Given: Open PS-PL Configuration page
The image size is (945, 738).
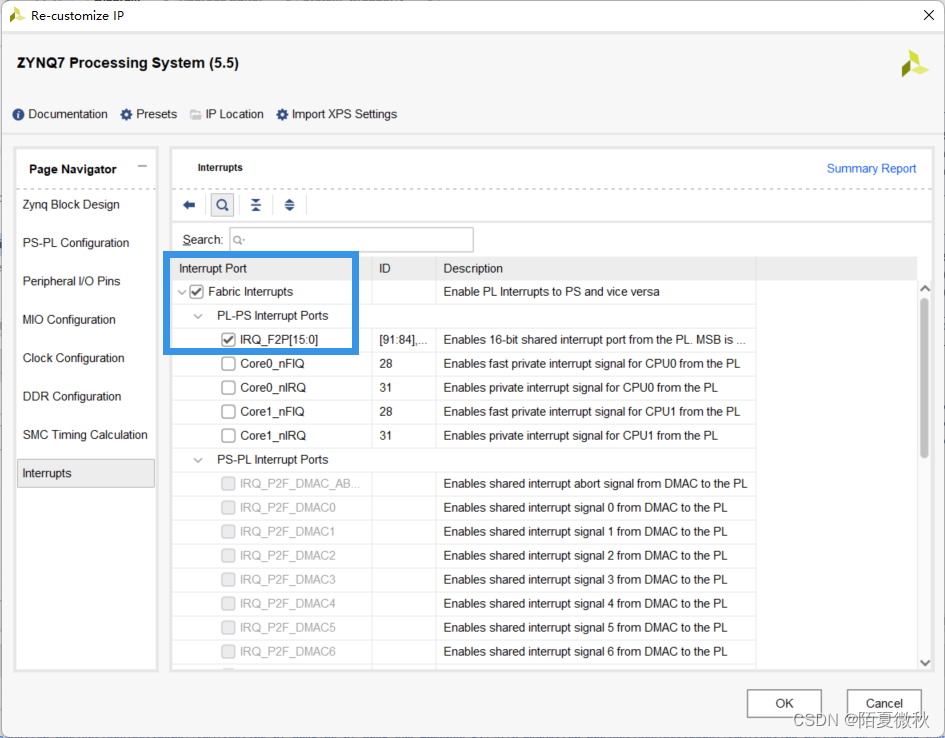Looking at the screenshot, I should (x=76, y=243).
